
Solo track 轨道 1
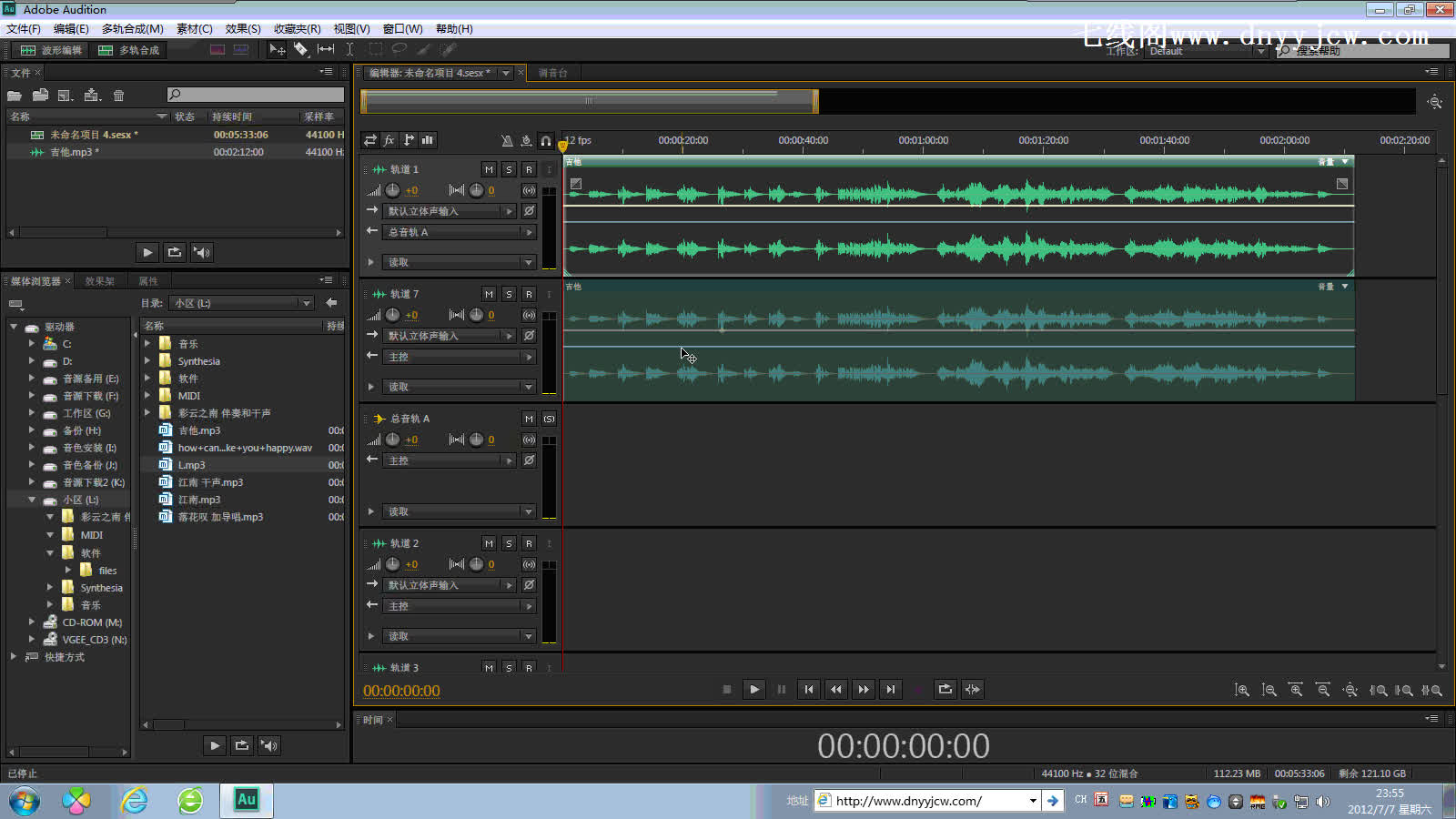[509, 169]
